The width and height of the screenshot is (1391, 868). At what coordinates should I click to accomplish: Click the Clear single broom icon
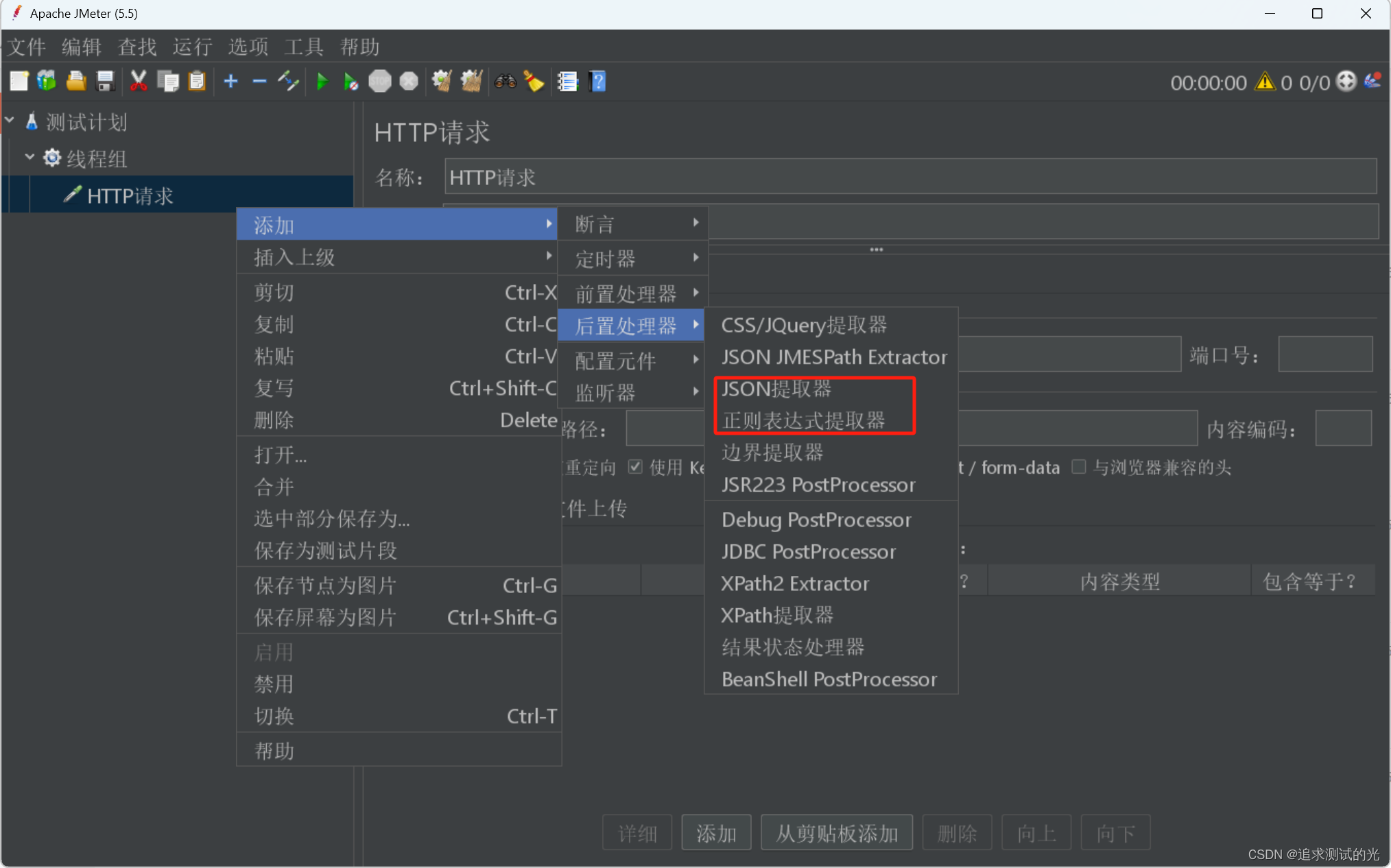[x=442, y=82]
